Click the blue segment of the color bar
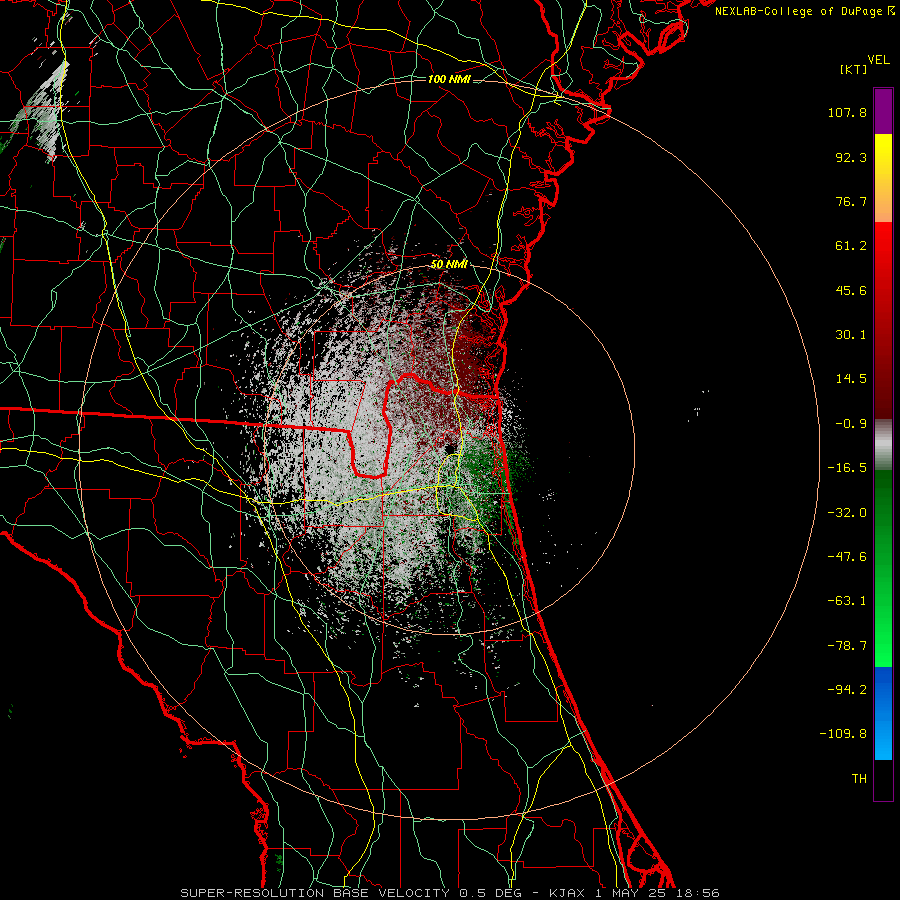 pyautogui.click(x=883, y=713)
